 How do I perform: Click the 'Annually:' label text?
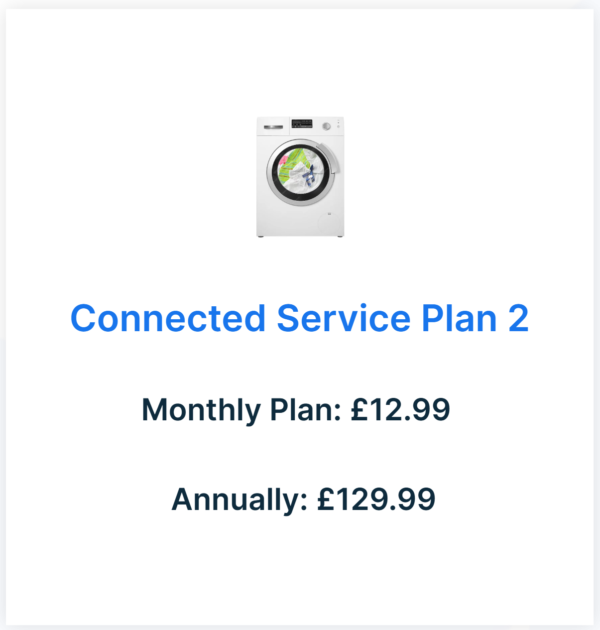(x=239, y=499)
